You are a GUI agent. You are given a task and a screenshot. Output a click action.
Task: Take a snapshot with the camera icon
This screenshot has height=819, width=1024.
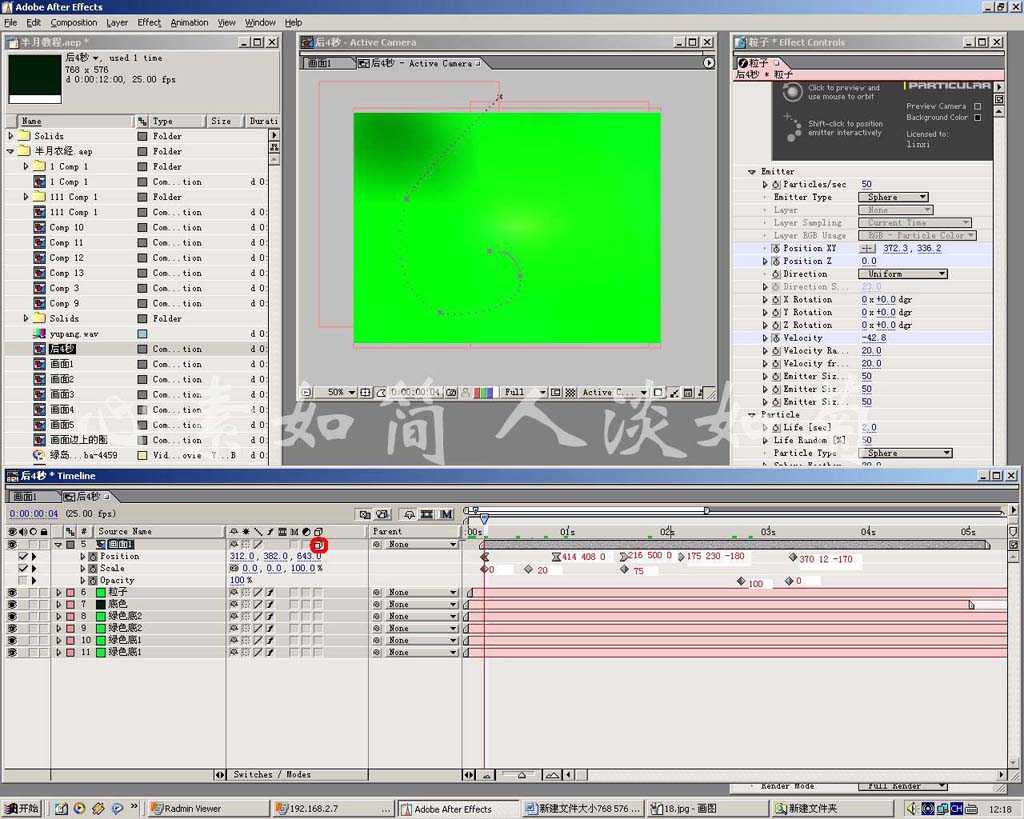pos(451,393)
